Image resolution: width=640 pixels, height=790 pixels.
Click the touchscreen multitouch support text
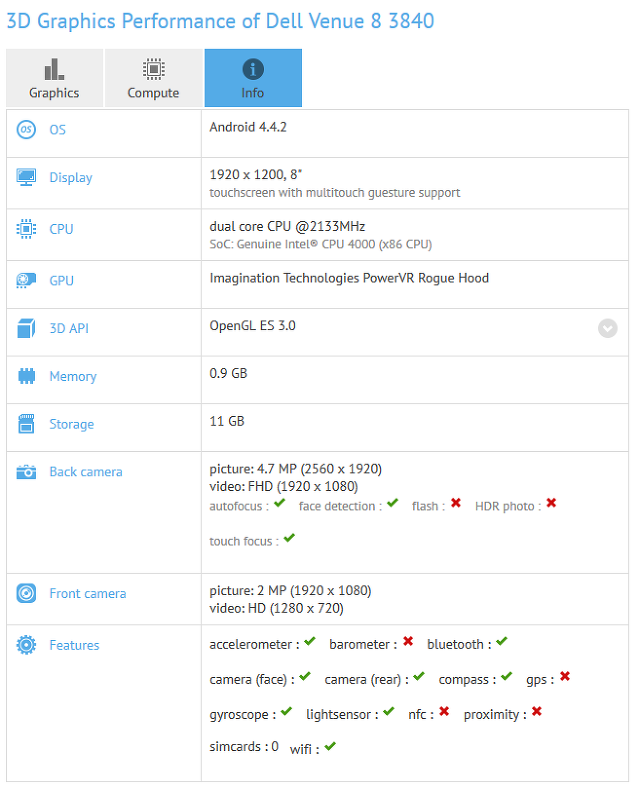(335, 193)
